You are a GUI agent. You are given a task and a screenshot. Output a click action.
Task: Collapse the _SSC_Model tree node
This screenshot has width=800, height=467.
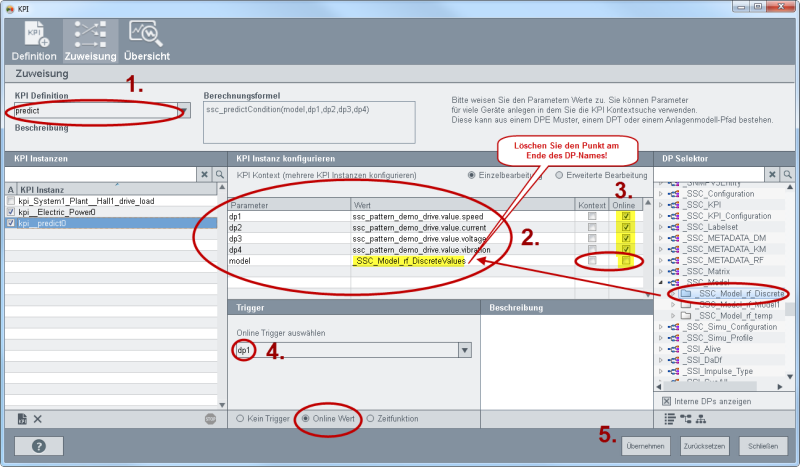[x=661, y=282]
